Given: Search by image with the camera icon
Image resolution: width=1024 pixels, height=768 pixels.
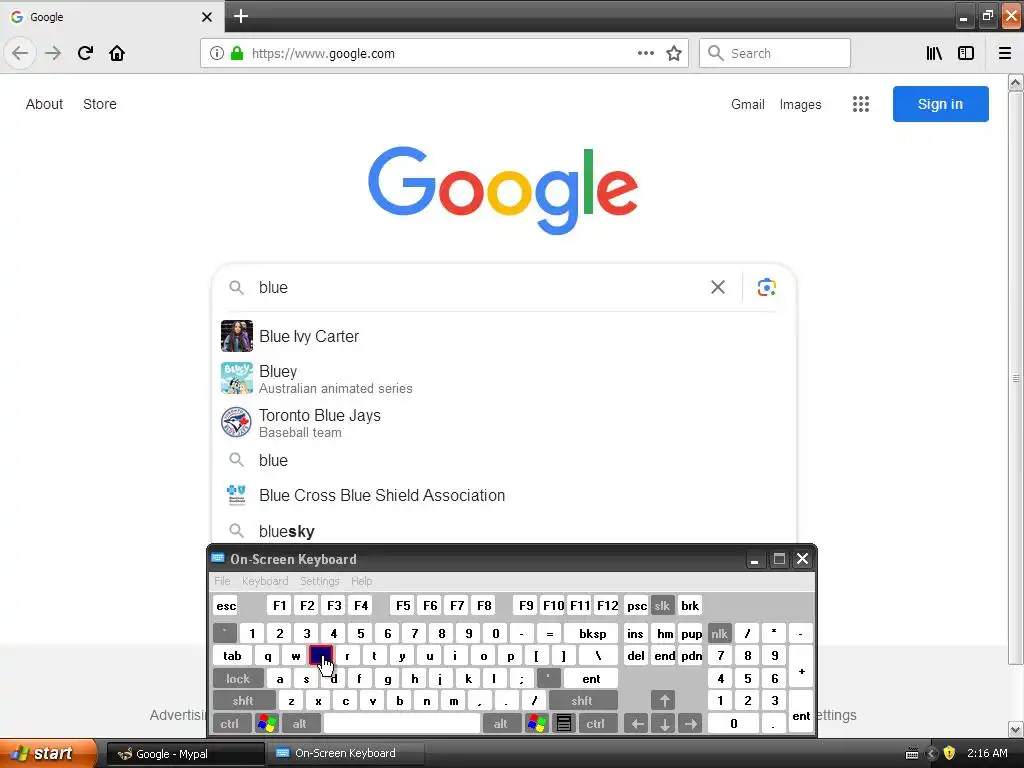Looking at the screenshot, I should pos(767,287).
